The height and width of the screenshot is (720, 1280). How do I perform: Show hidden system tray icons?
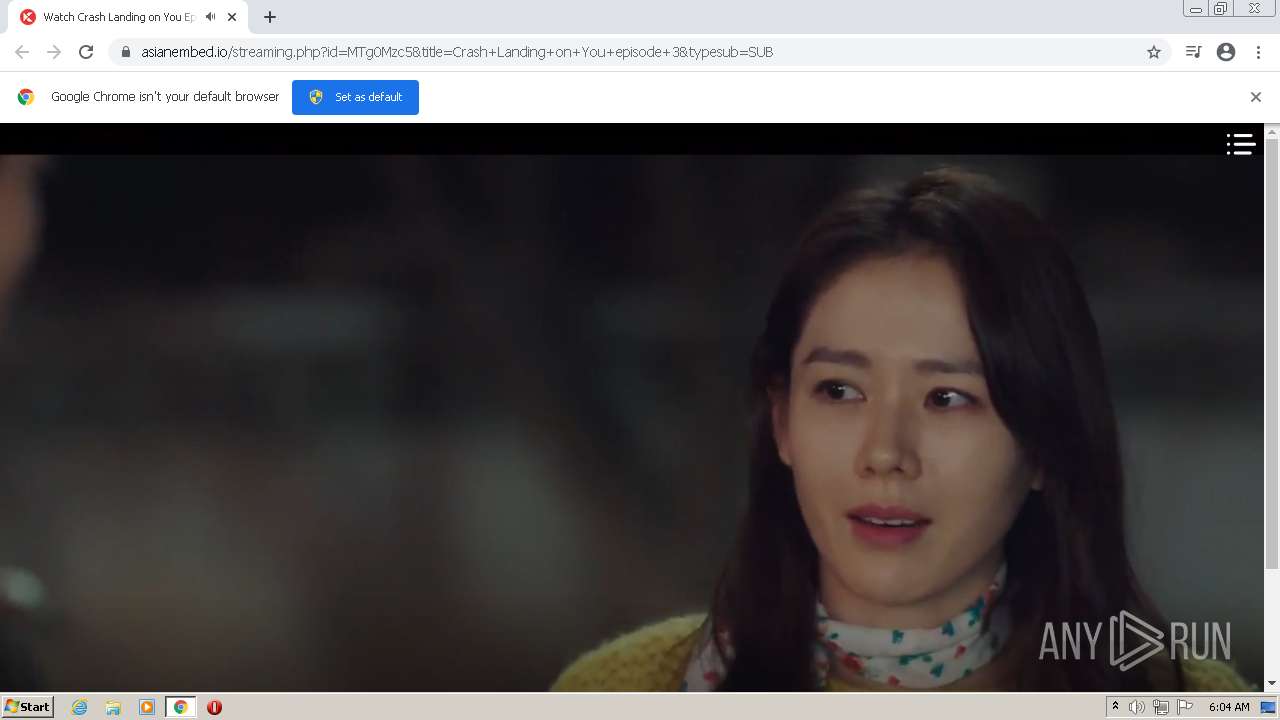1116,707
